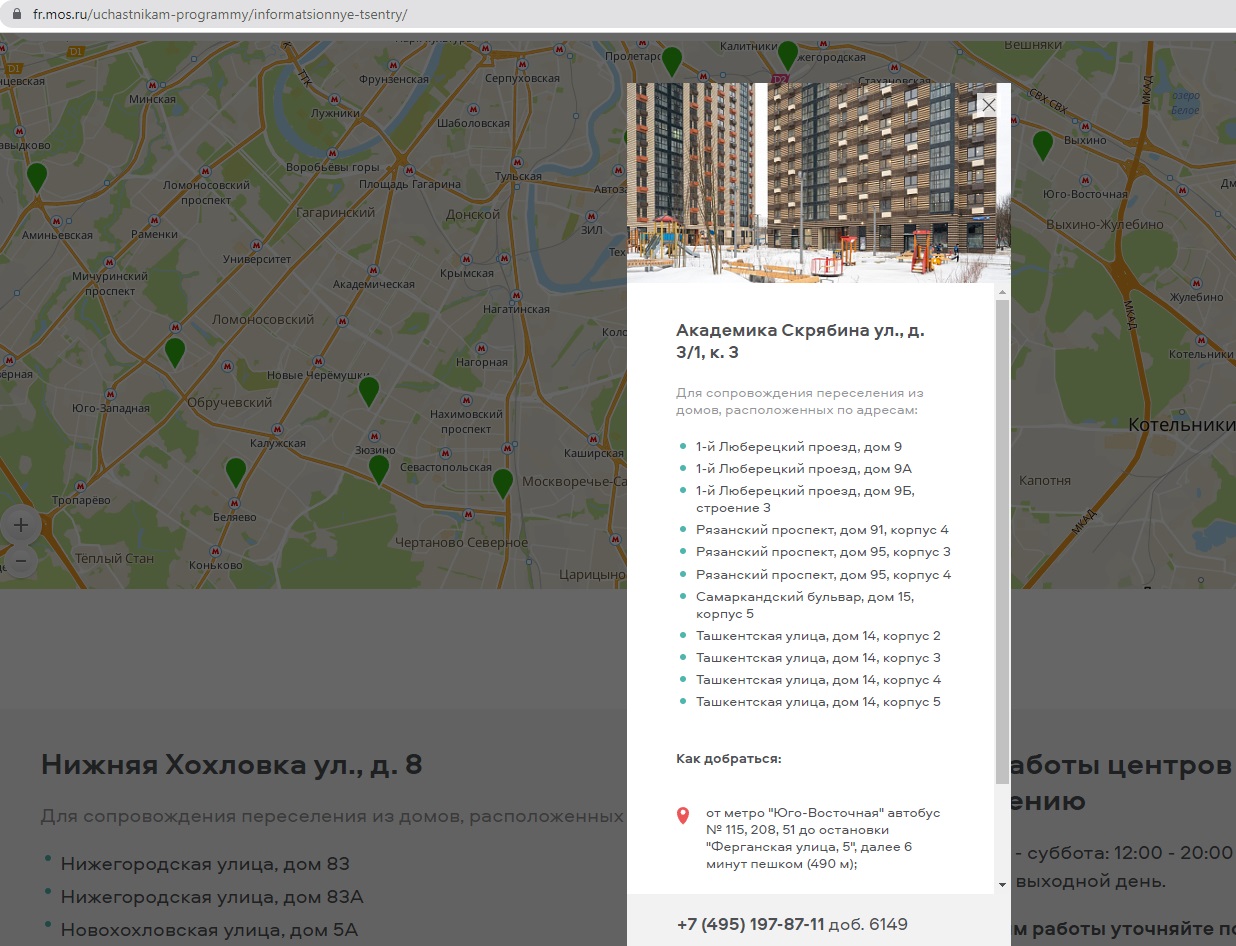Click the Нижняя Хохловка ул., д. 8 heading
This screenshot has height=946, width=1236.
[x=231, y=766]
